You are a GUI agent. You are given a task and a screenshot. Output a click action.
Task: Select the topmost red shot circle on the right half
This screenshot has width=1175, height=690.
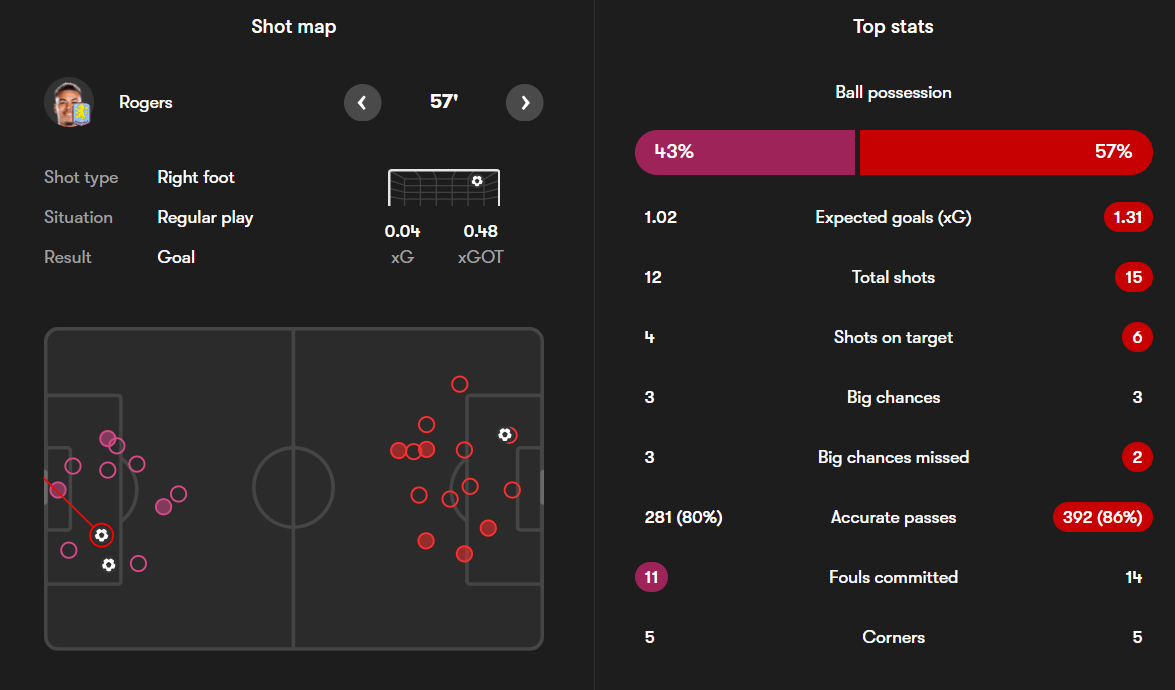tap(459, 384)
